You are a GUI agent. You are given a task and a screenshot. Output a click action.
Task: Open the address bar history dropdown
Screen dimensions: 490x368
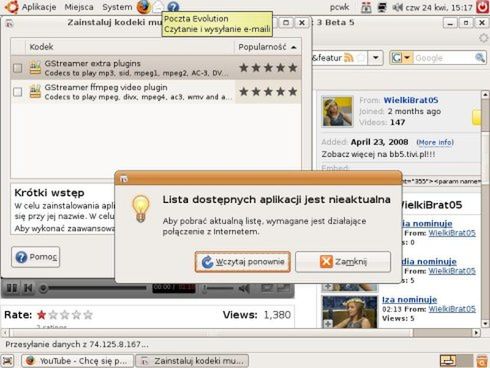(376, 58)
